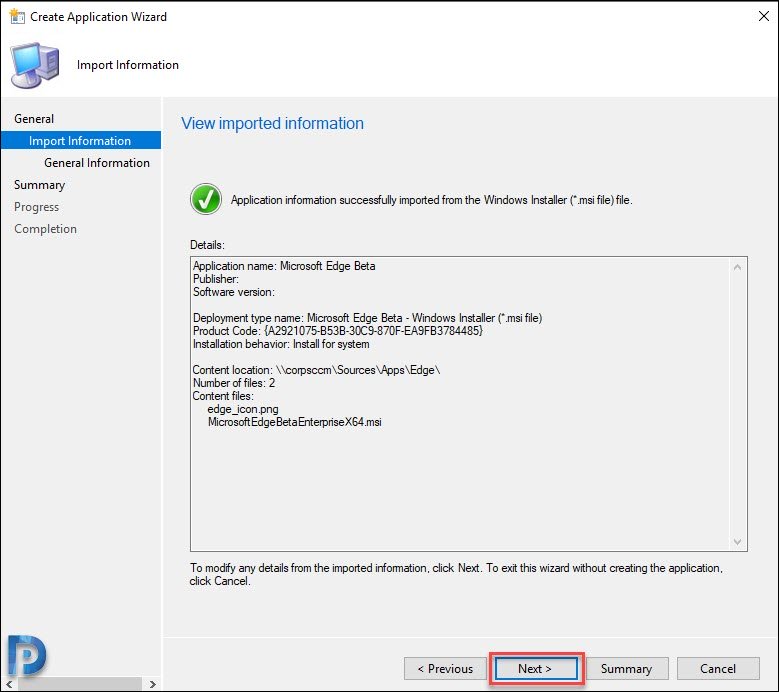Click the Number of files: 2 line

click(x=234, y=383)
